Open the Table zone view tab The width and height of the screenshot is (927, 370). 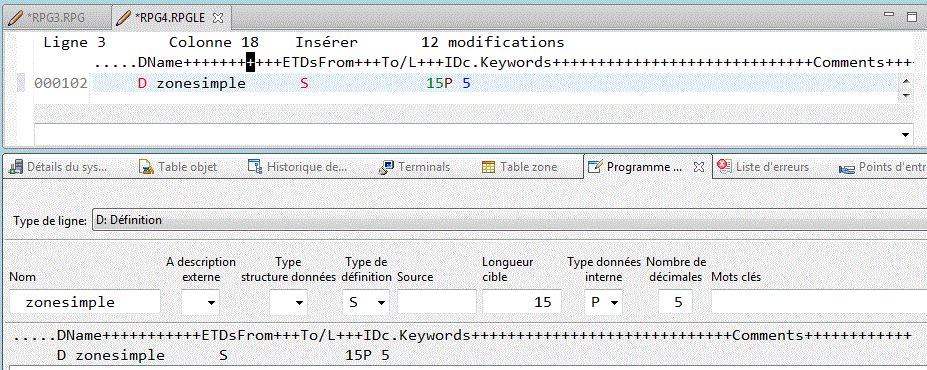[x=519, y=167]
